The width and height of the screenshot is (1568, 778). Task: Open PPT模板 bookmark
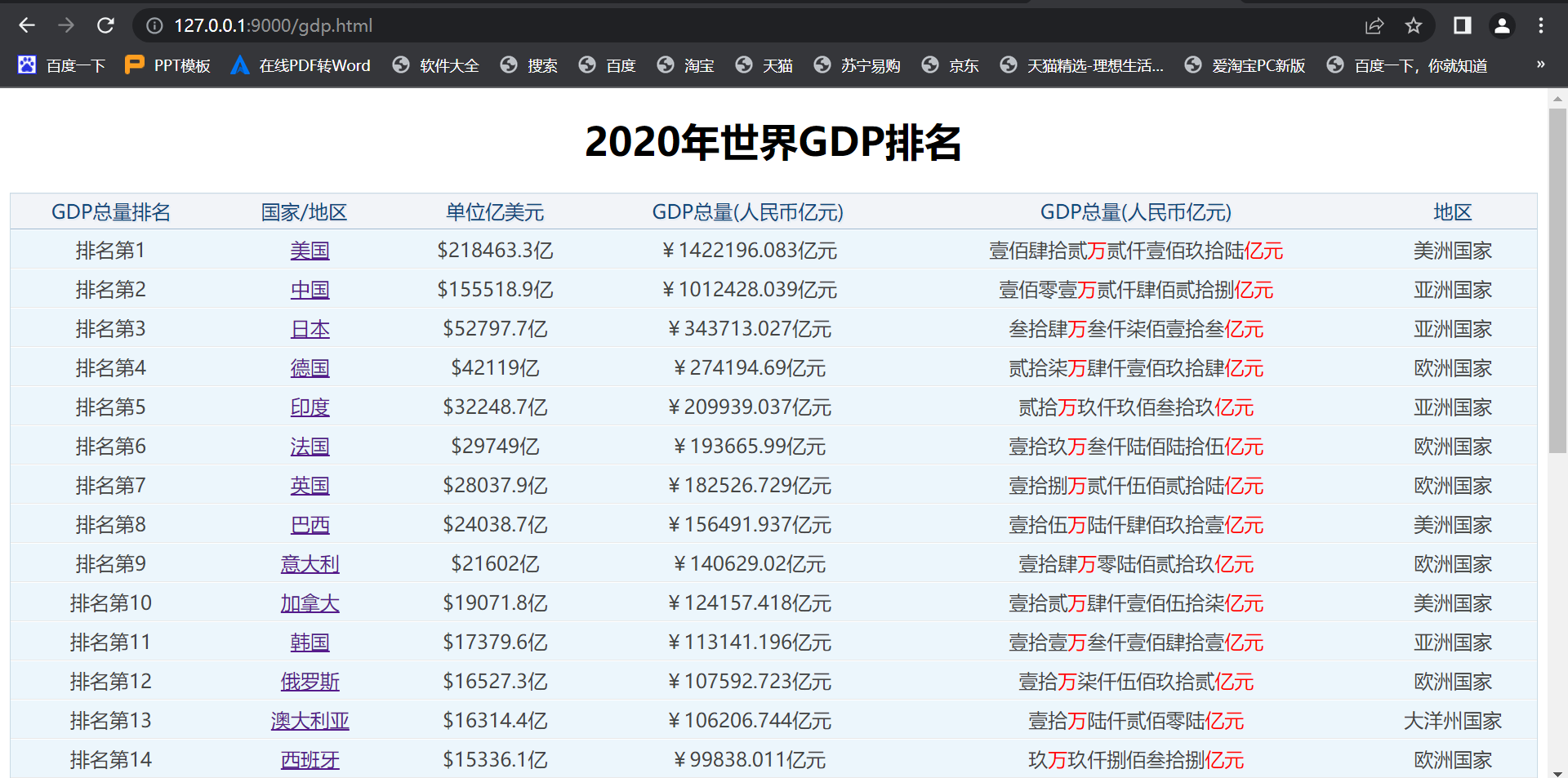[168, 65]
